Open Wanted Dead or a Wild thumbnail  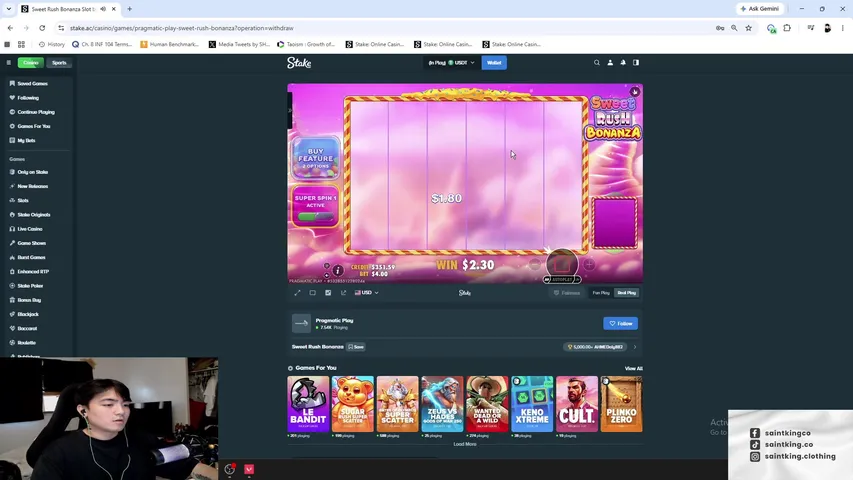point(487,404)
